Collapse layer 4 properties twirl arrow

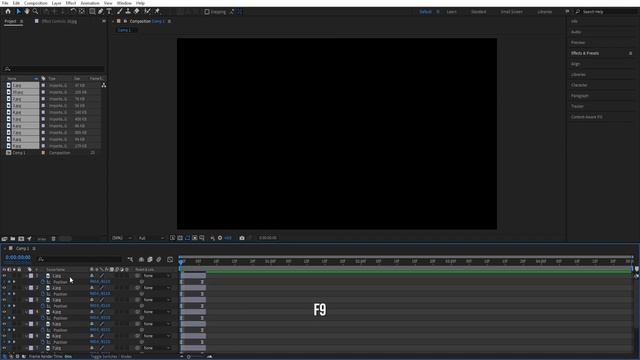(x=27, y=312)
